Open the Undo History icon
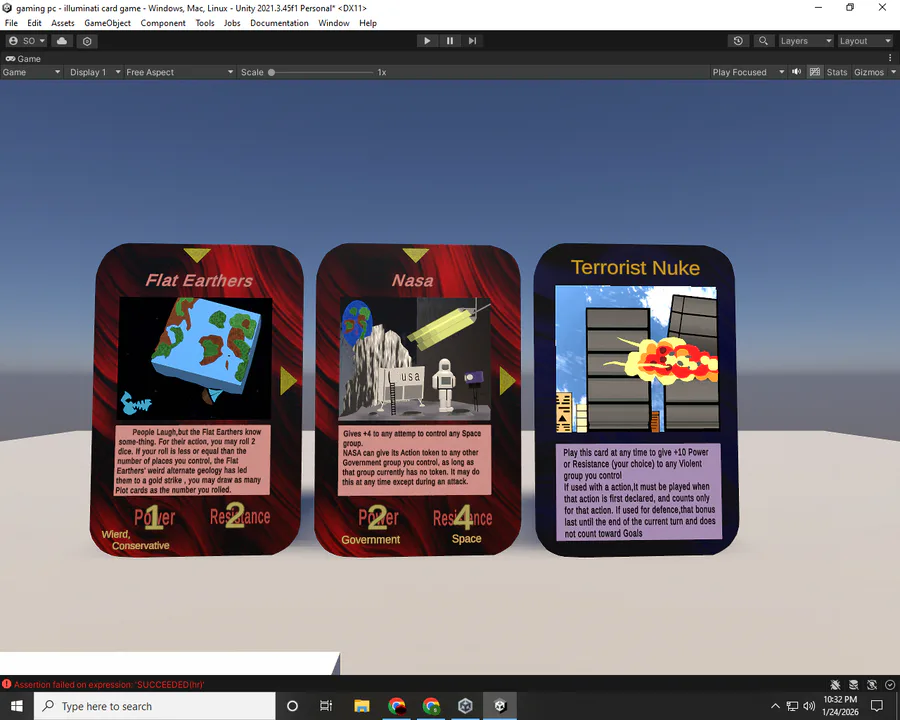900x720 pixels. coord(738,41)
